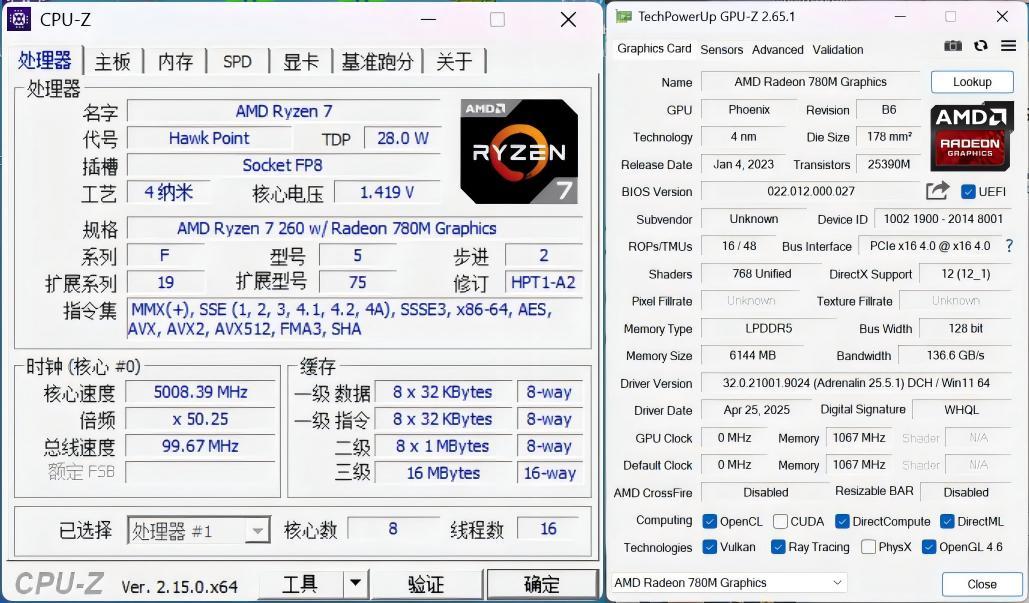
Task: Toggle the DirectML checkbox
Action: tap(947, 521)
